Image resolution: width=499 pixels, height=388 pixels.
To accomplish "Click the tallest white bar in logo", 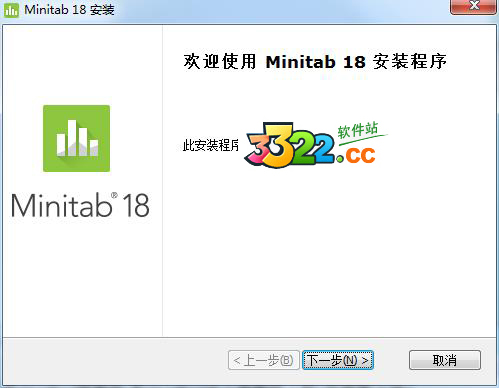I will coord(72,138).
